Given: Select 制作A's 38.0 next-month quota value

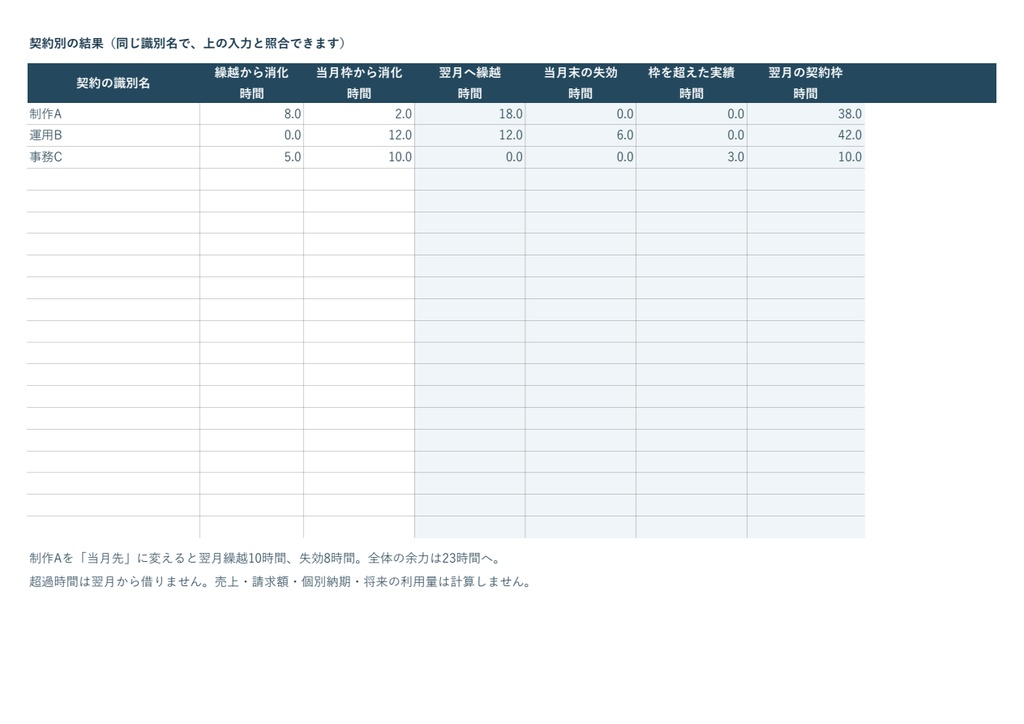Looking at the screenshot, I should pos(806,114).
